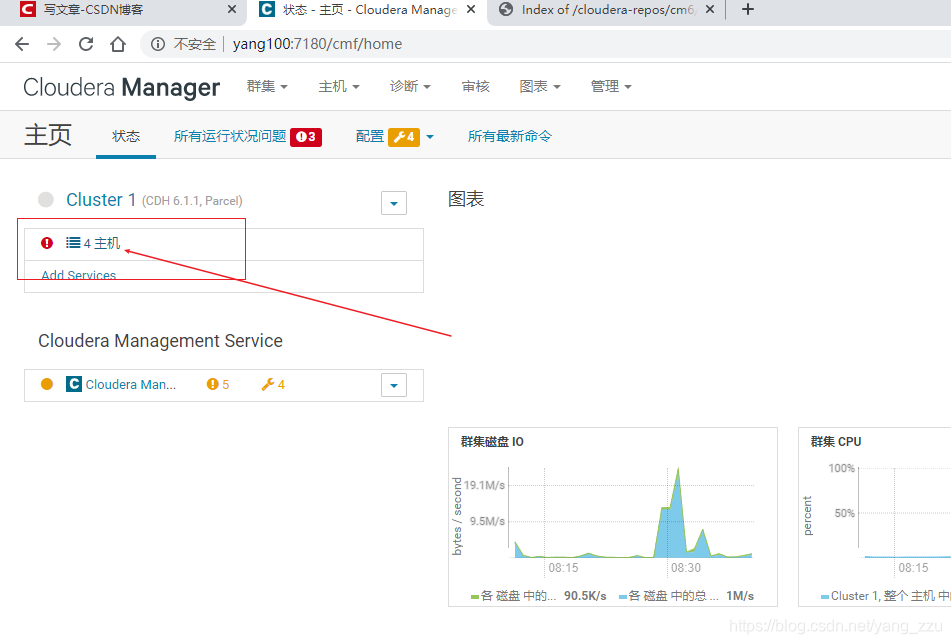This screenshot has height=644, width=951.
Task: Close the Cloudera Manager status tab
Action: point(471,9)
